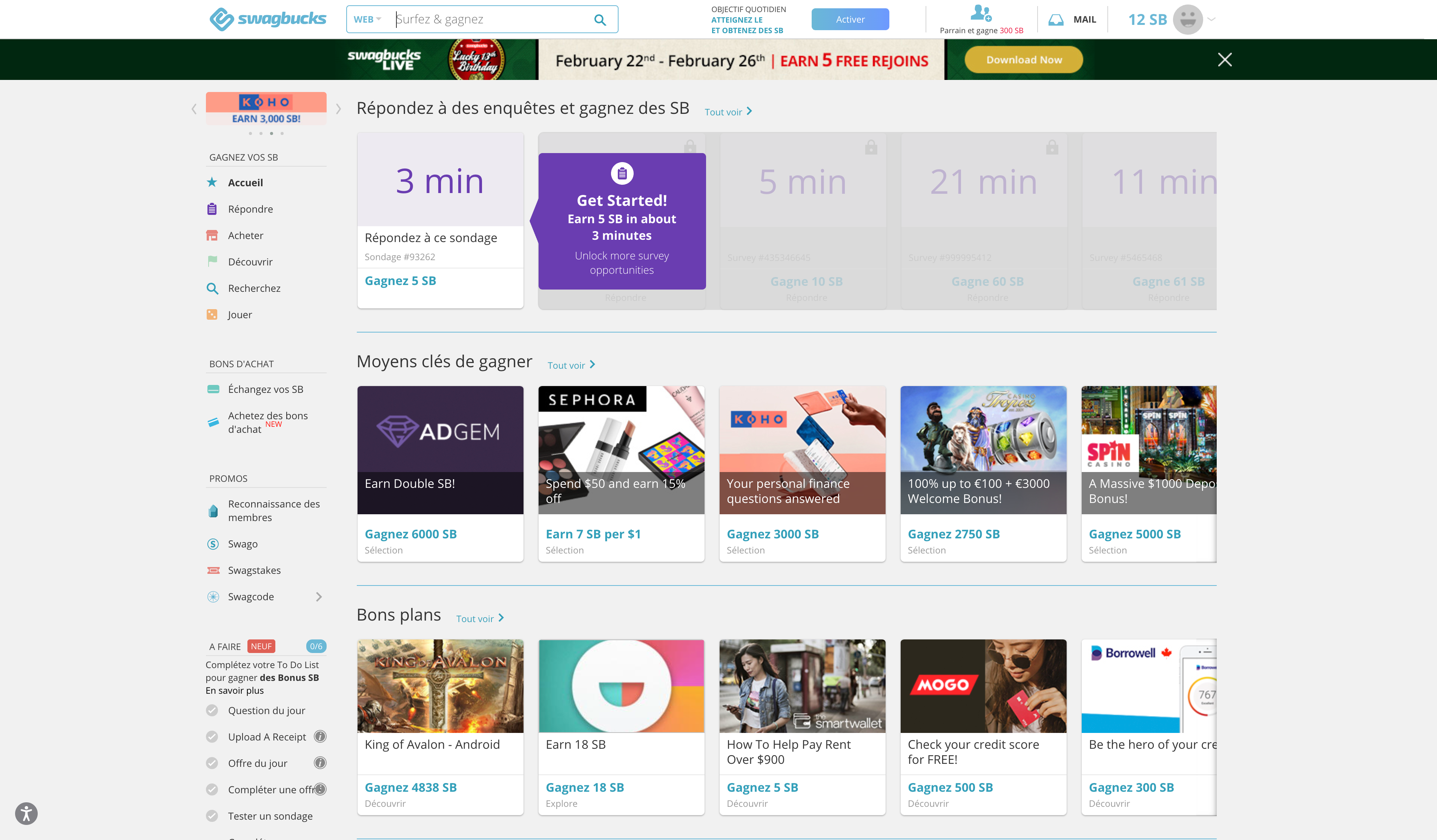This screenshot has width=1437, height=840.
Task: Open the King of Avalon offer thumbnail
Action: click(x=440, y=686)
